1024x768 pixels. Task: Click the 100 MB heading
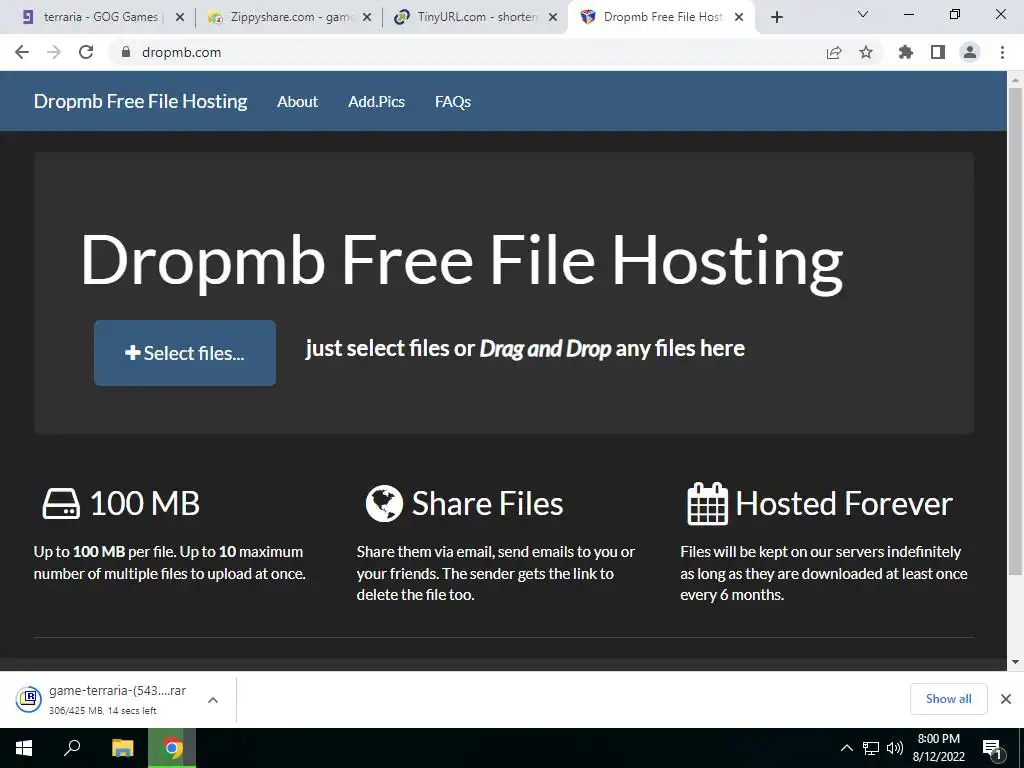click(144, 504)
